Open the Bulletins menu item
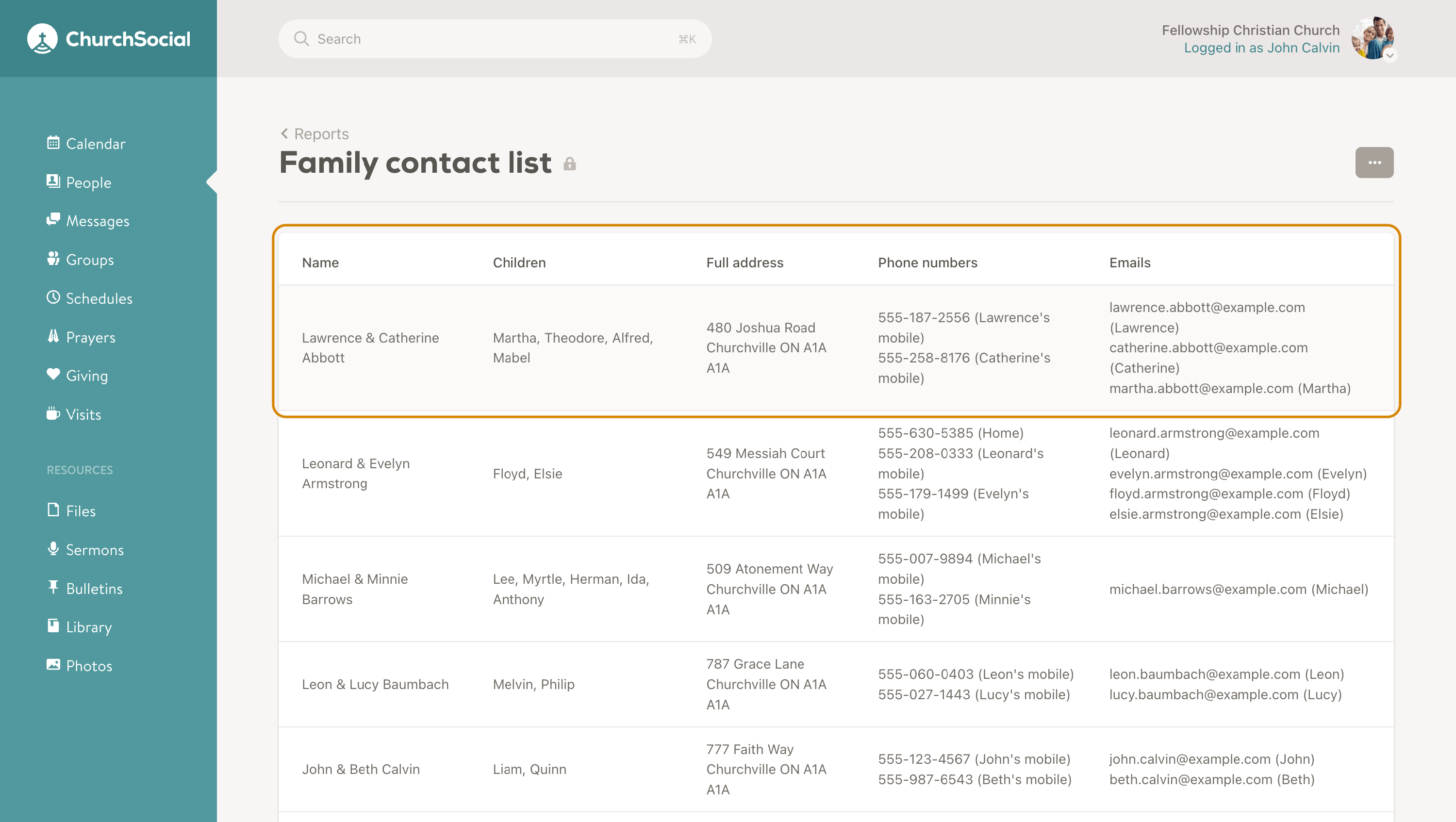 tap(94, 588)
